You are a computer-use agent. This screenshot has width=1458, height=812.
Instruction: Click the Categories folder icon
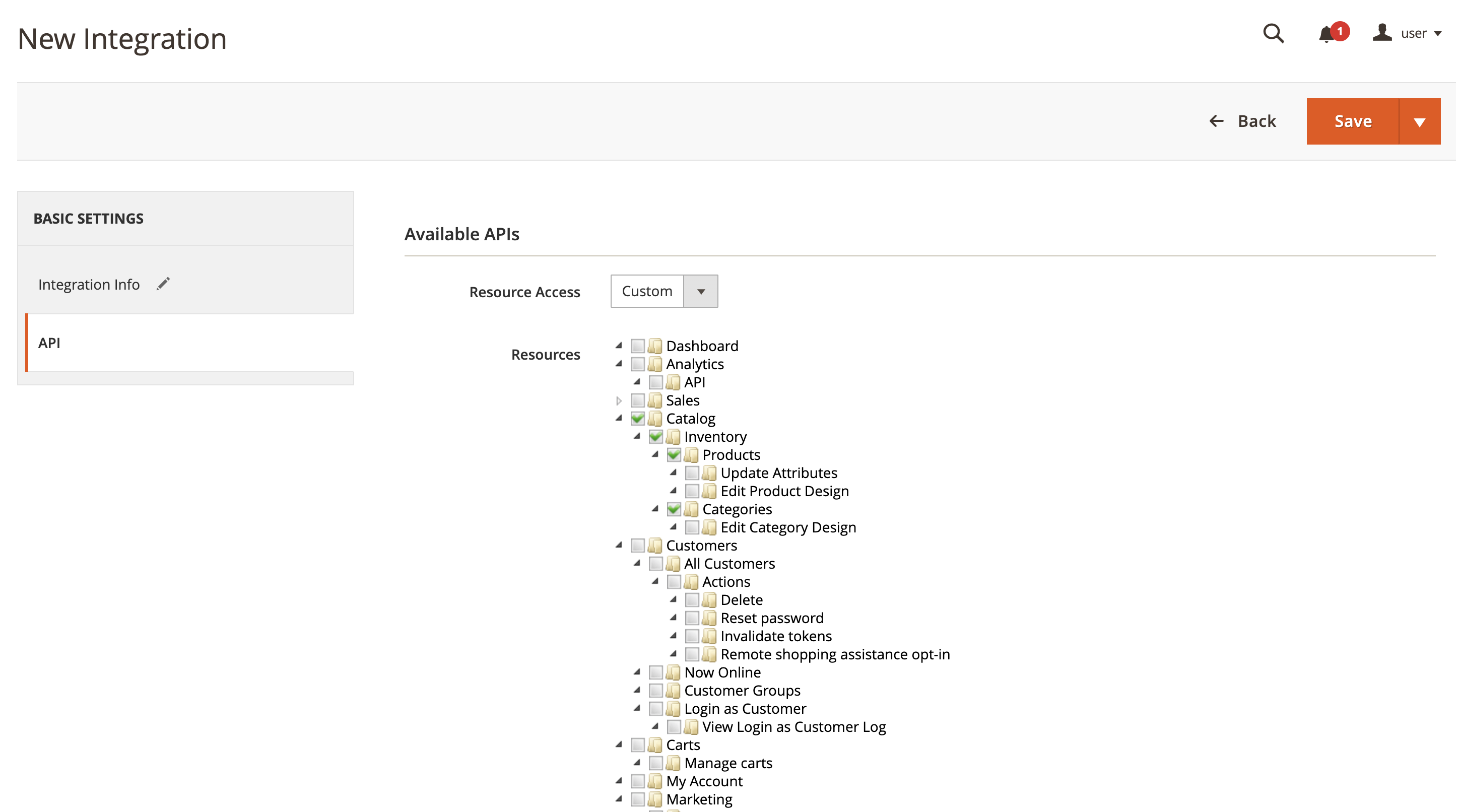(691, 509)
